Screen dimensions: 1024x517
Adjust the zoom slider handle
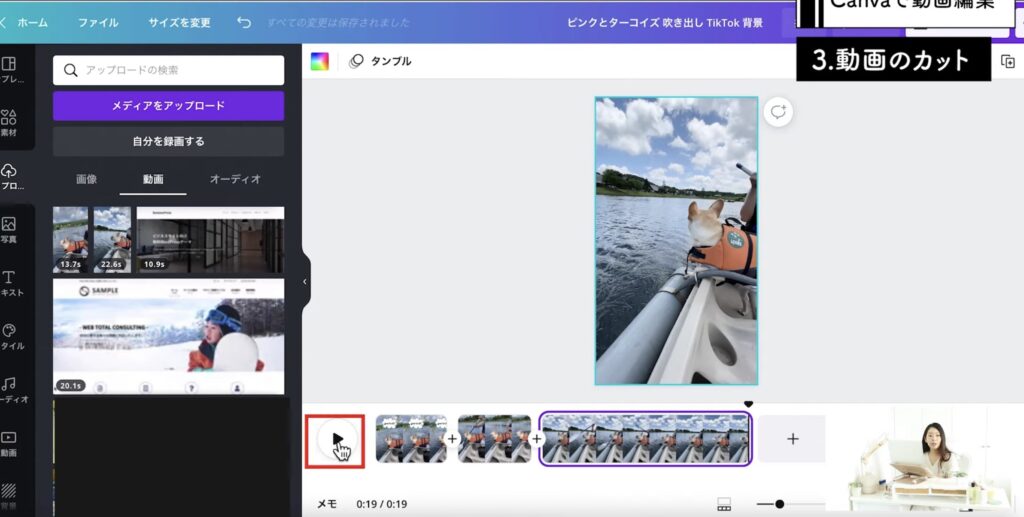click(779, 504)
